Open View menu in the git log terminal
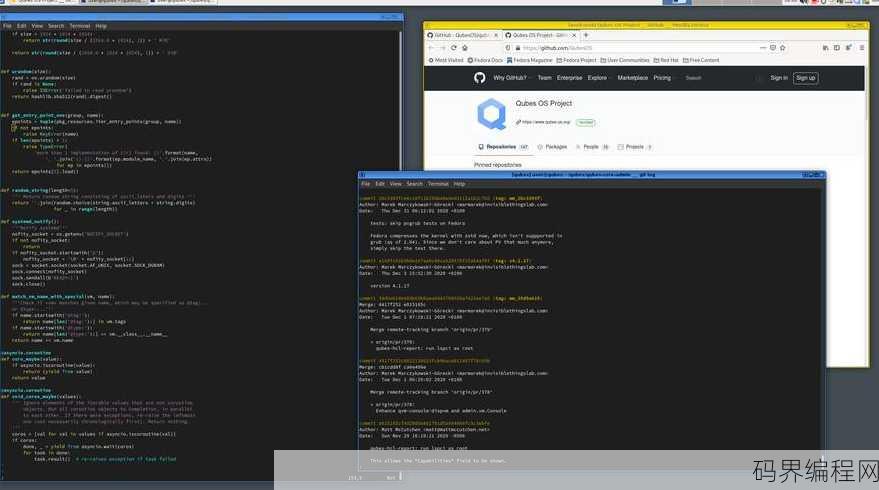Image resolution: width=879 pixels, height=490 pixels. pos(395,184)
